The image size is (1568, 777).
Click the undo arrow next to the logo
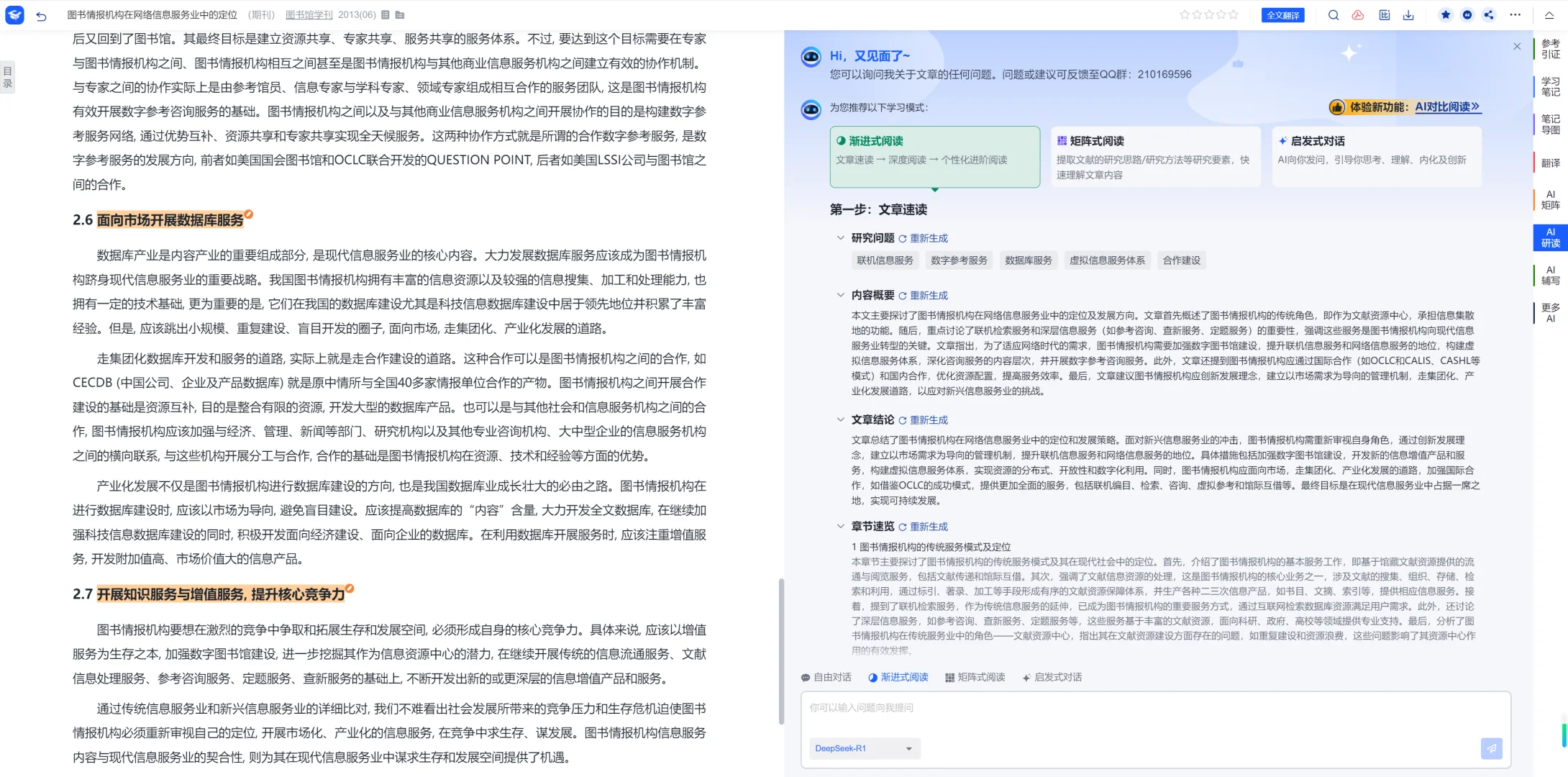tap(41, 14)
